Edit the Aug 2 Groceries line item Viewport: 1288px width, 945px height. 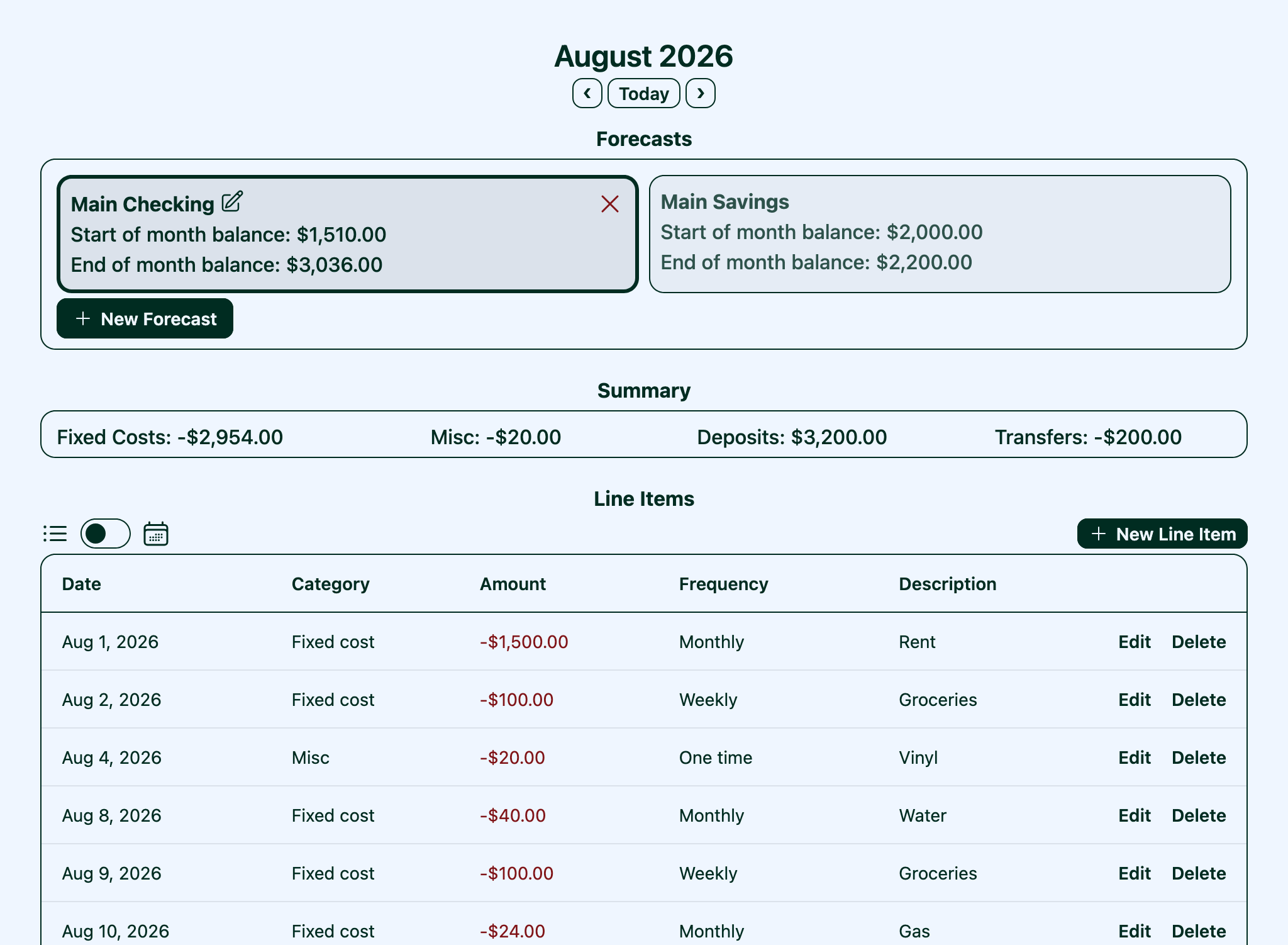pos(1134,700)
